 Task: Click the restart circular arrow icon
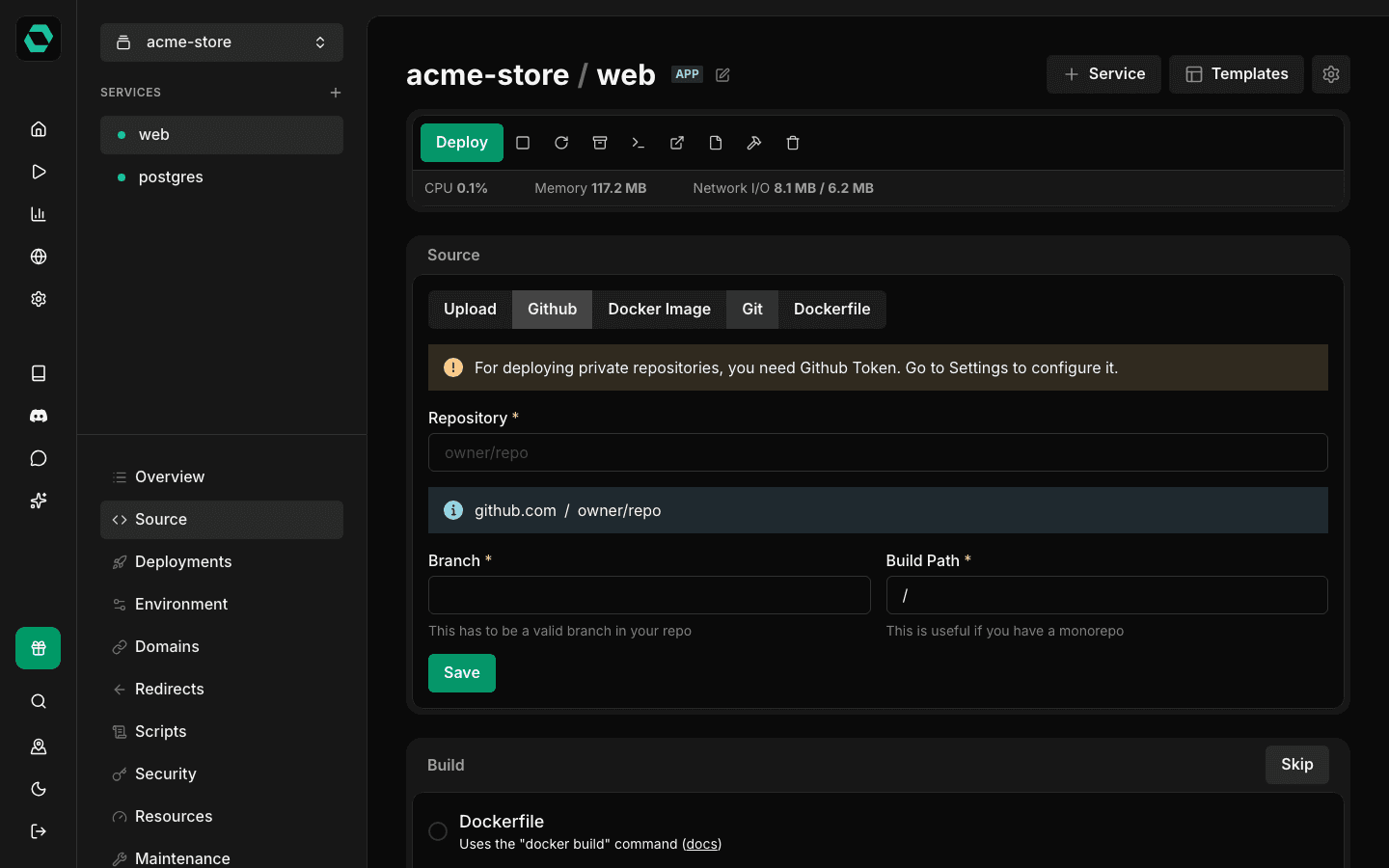pos(561,143)
